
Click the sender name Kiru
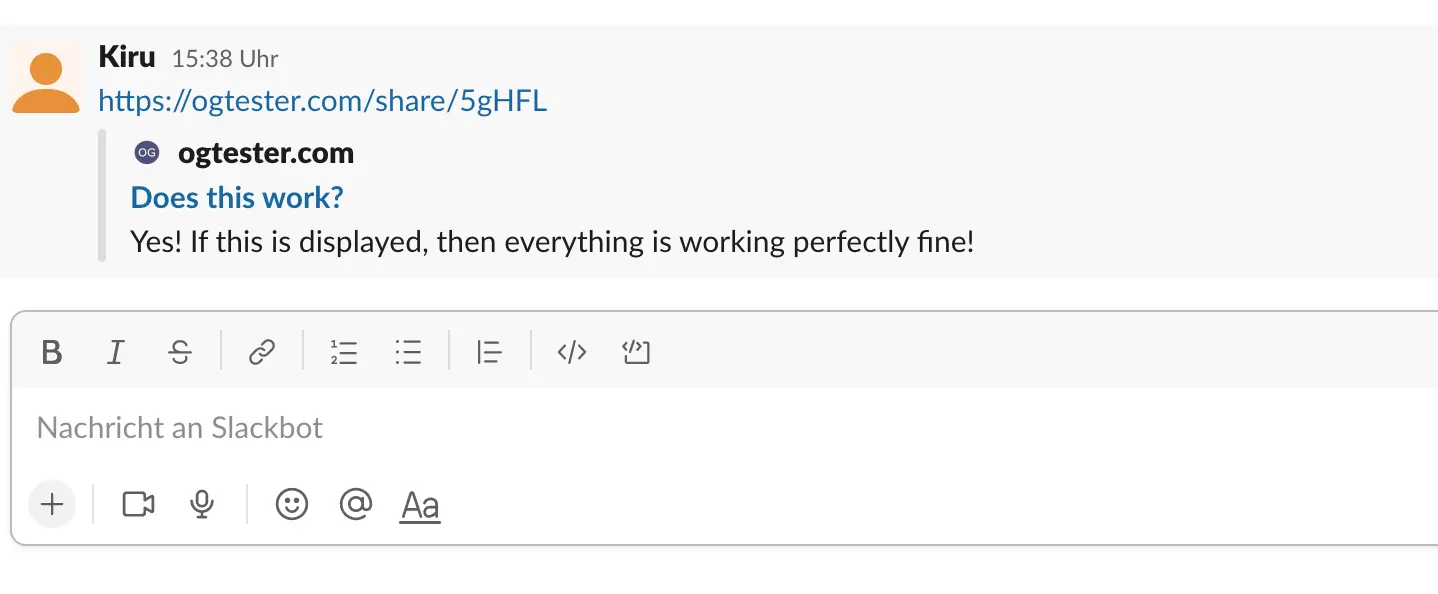(127, 57)
